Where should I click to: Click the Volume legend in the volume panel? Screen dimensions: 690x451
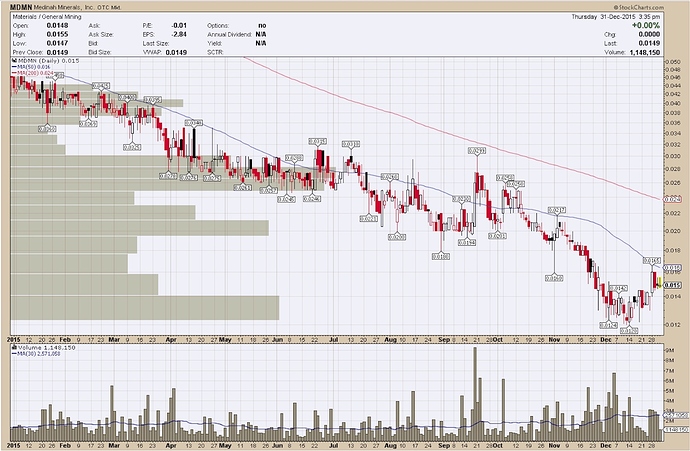point(44,348)
